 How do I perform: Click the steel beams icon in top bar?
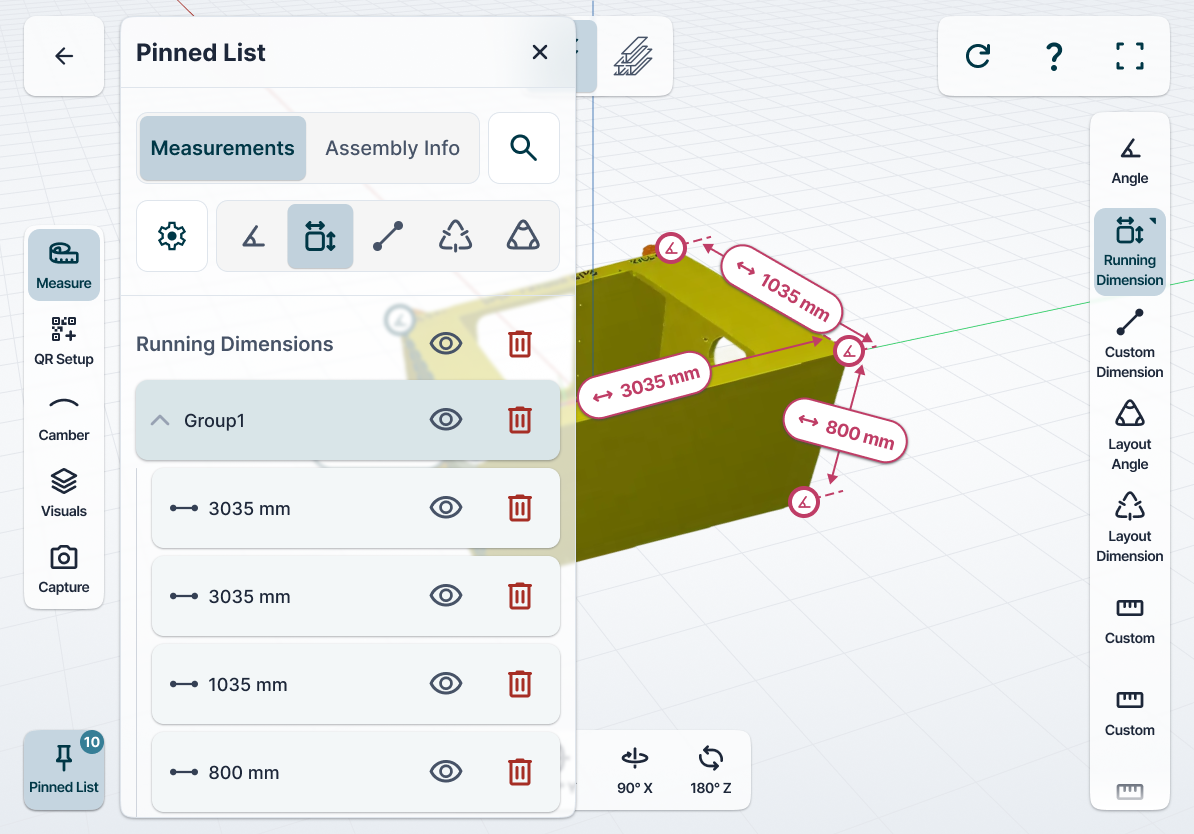point(634,56)
